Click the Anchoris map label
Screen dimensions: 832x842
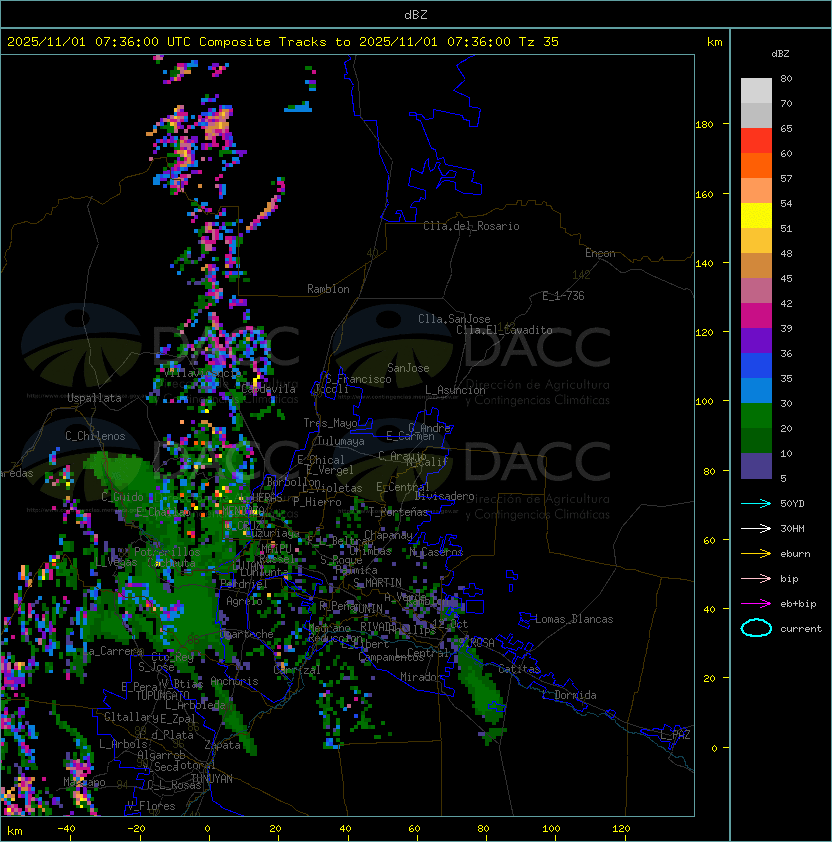click(x=234, y=681)
